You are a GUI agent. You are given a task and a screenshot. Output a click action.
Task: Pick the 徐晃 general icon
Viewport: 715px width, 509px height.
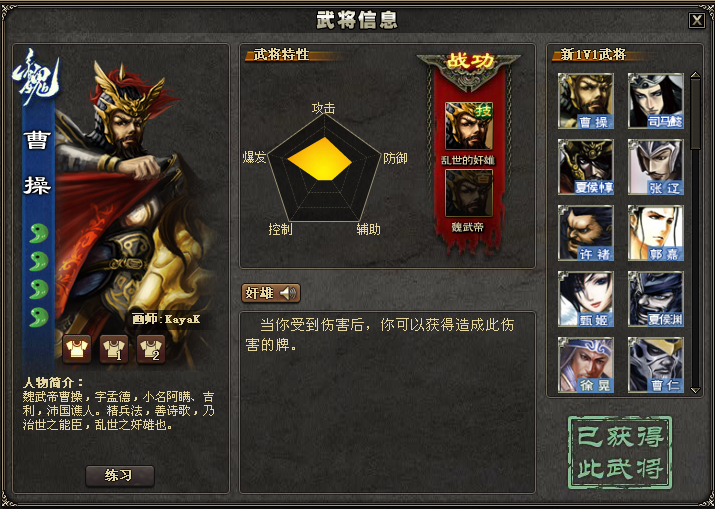point(585,364)
